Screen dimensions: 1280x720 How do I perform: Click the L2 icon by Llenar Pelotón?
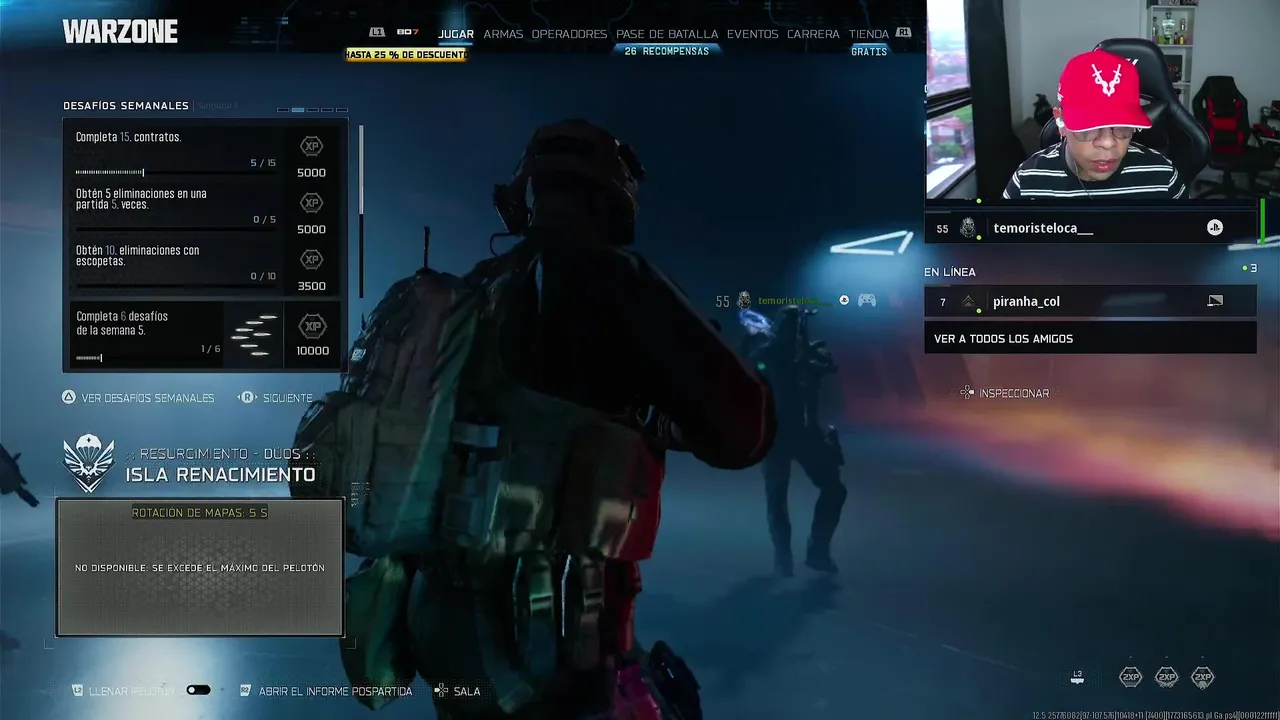pyautogui.click(x=77, y=690)
